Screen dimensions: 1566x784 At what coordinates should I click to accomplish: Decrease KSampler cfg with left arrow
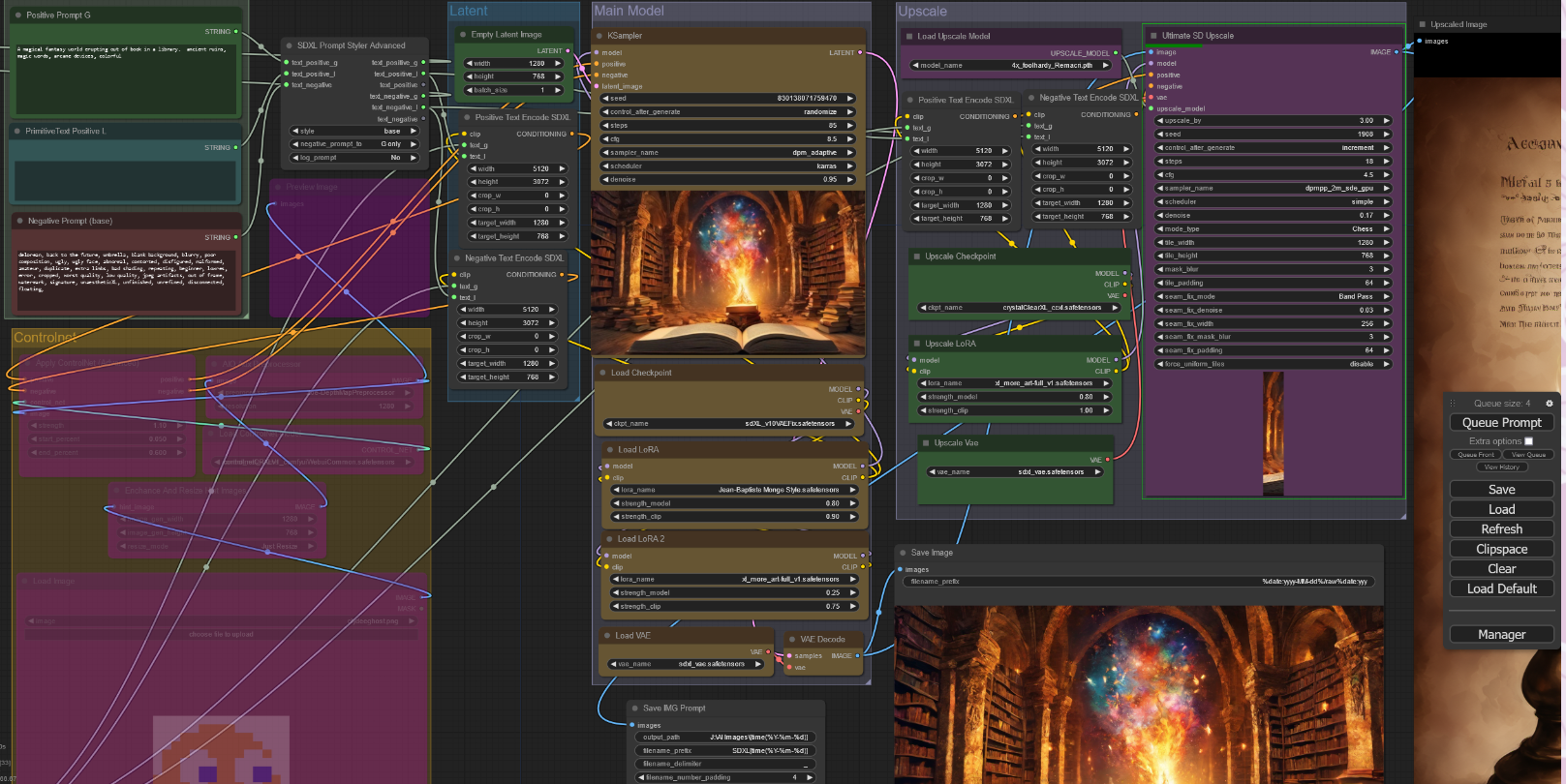click(x=605, y=139)
